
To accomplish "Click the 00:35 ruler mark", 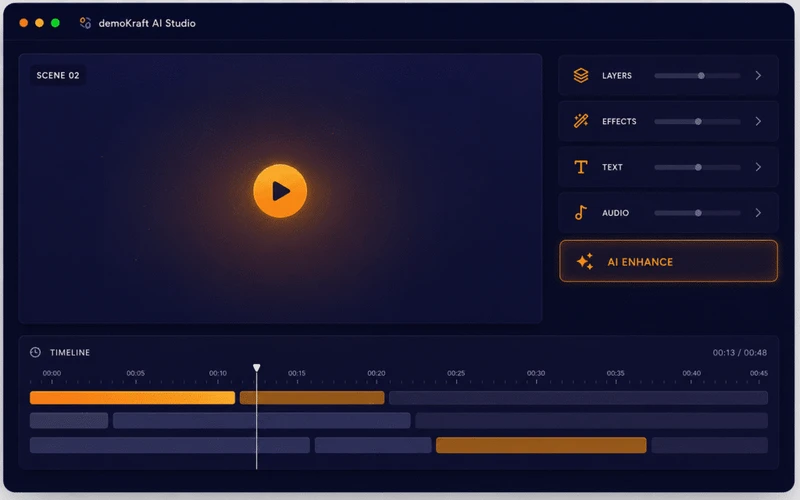I will pyautogui.click(x=615, y=373).
